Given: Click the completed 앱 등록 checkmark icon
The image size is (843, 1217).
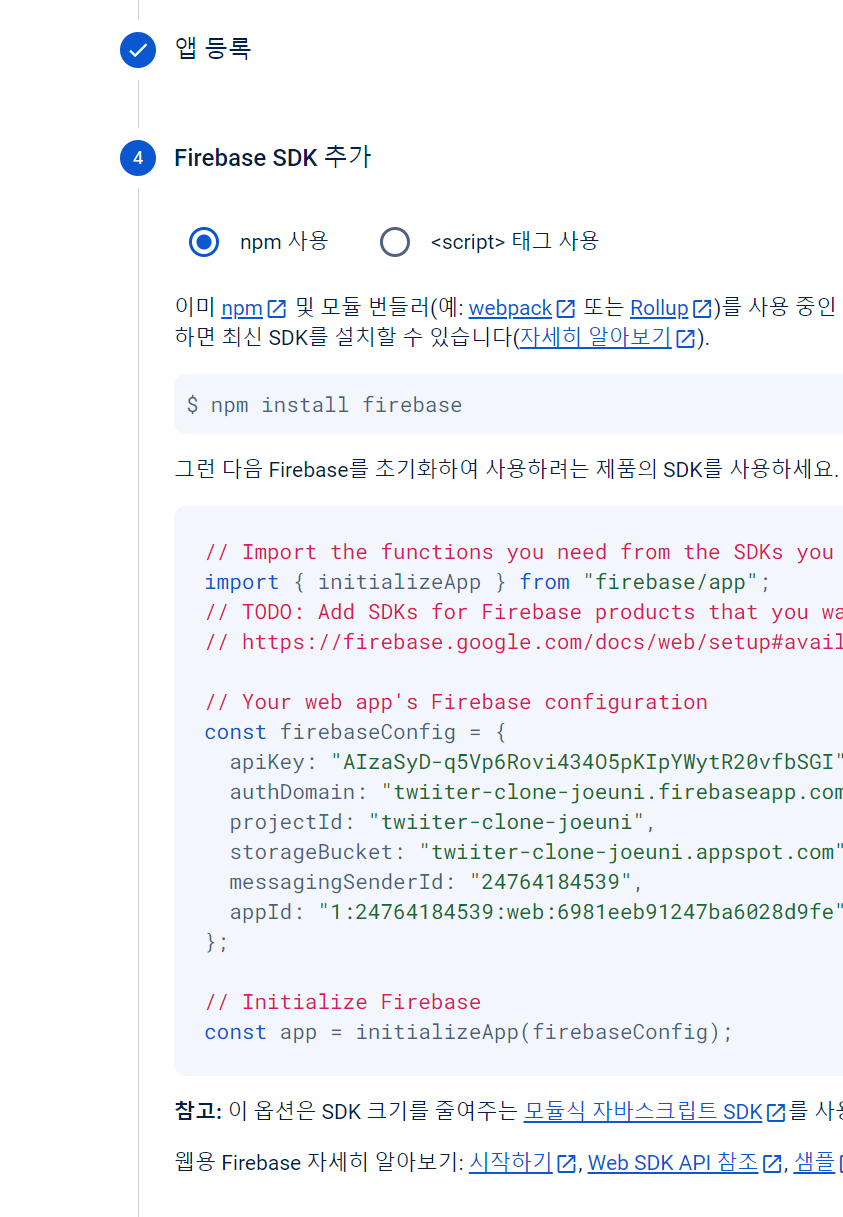Looking at the screenshot, I should pyautogui.click(x=138, y=50).
